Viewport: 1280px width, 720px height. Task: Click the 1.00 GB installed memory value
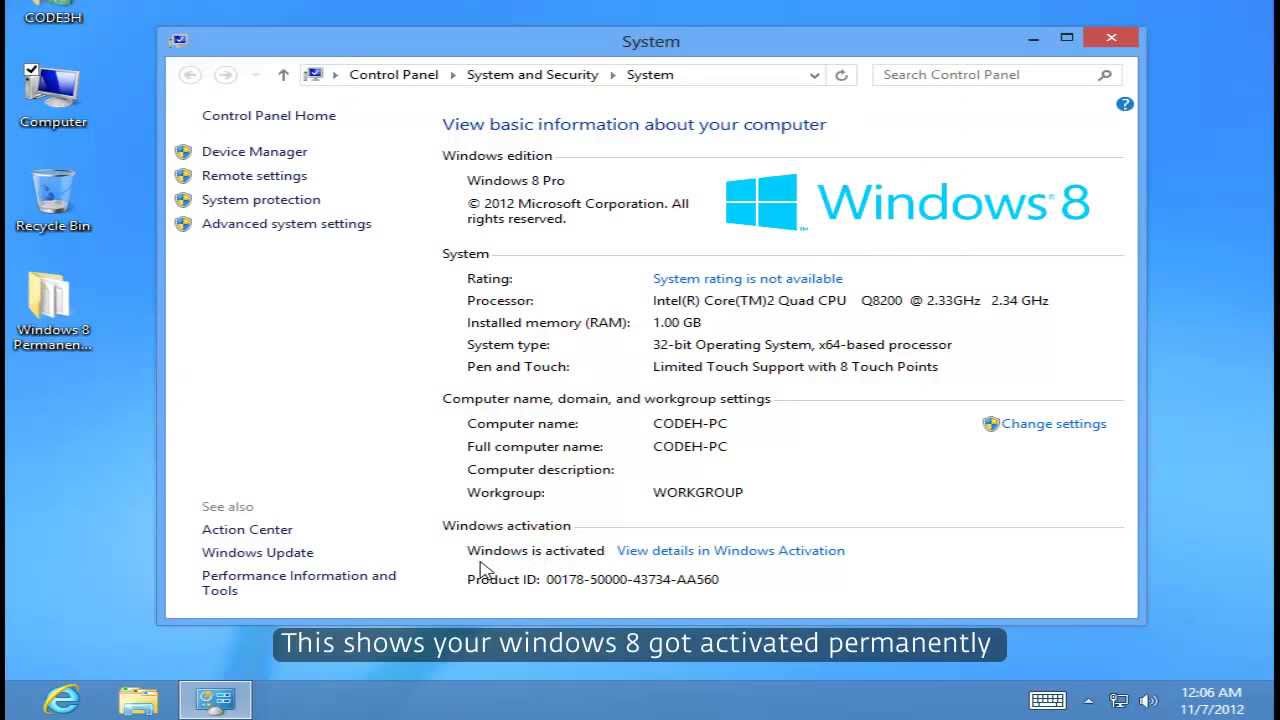point(677,323)
